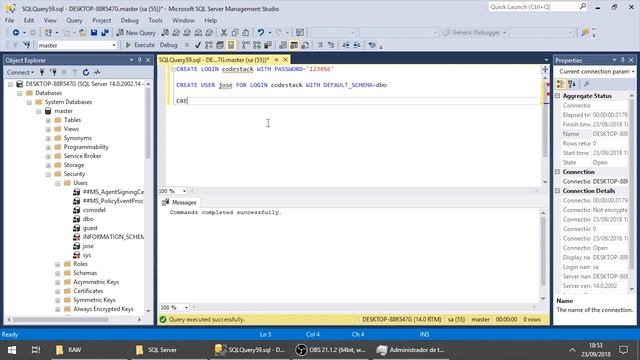Screen dimensions: 640x360
Task: Collapse the Connection Details section
Action: click(558, 191)
